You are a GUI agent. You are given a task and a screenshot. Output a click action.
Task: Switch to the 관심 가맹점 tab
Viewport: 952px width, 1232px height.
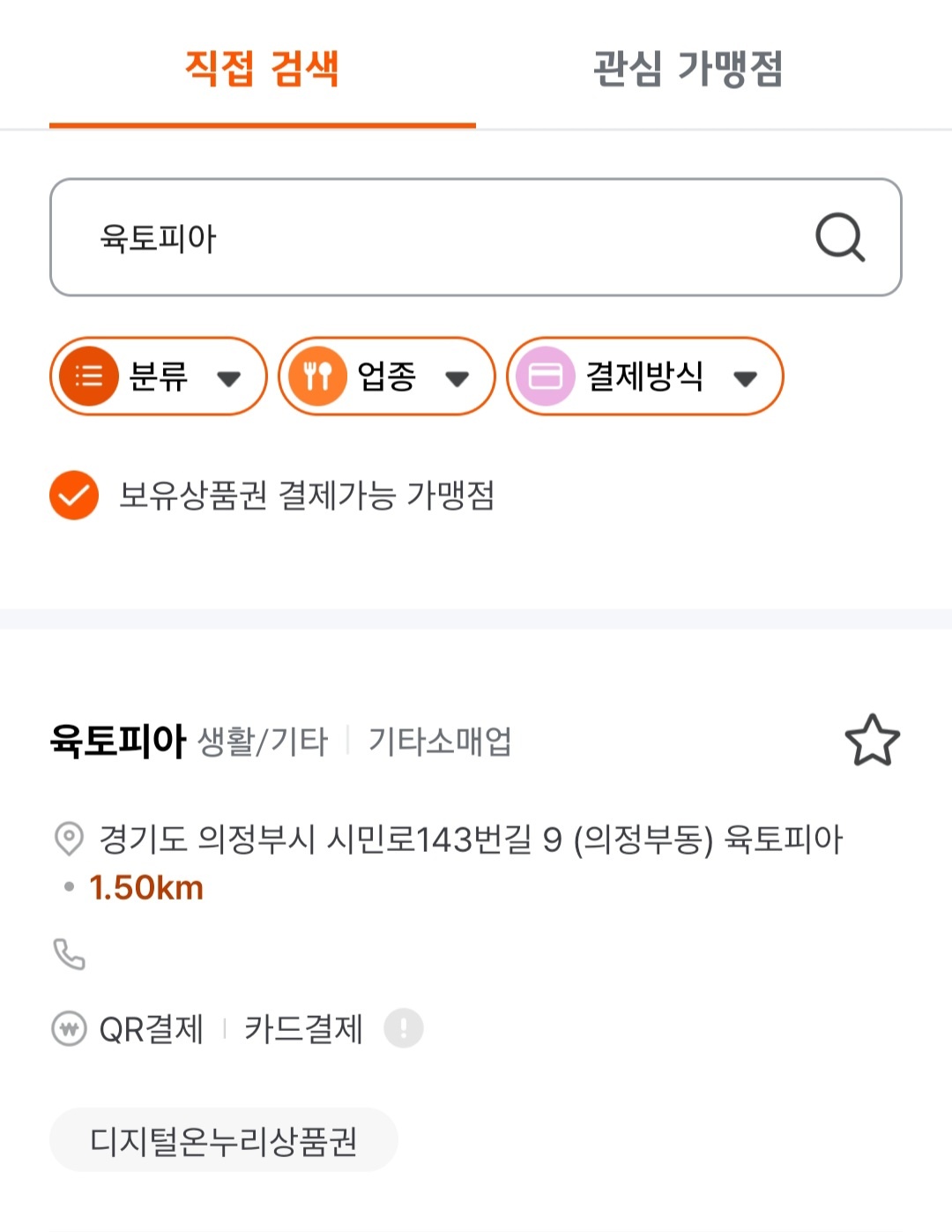click(688, 68)
